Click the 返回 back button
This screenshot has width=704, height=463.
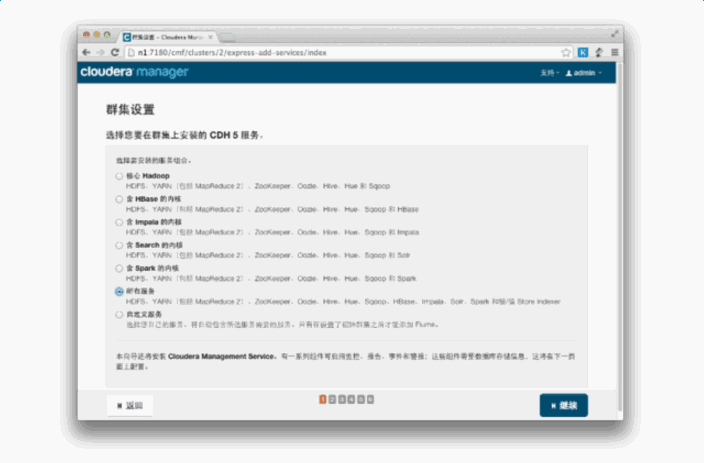(130, 406)
